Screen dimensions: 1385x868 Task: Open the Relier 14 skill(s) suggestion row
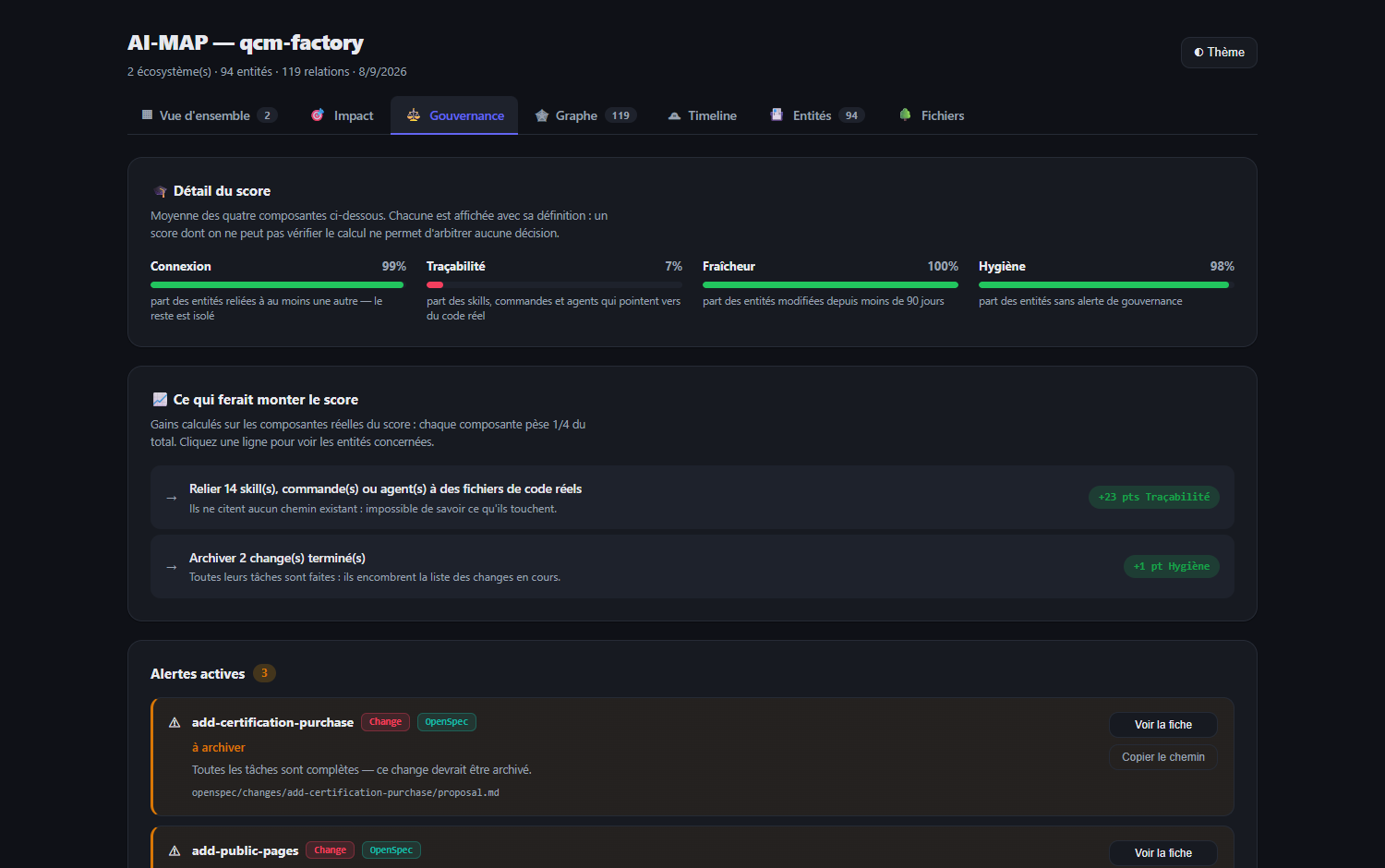coord(692,498)
